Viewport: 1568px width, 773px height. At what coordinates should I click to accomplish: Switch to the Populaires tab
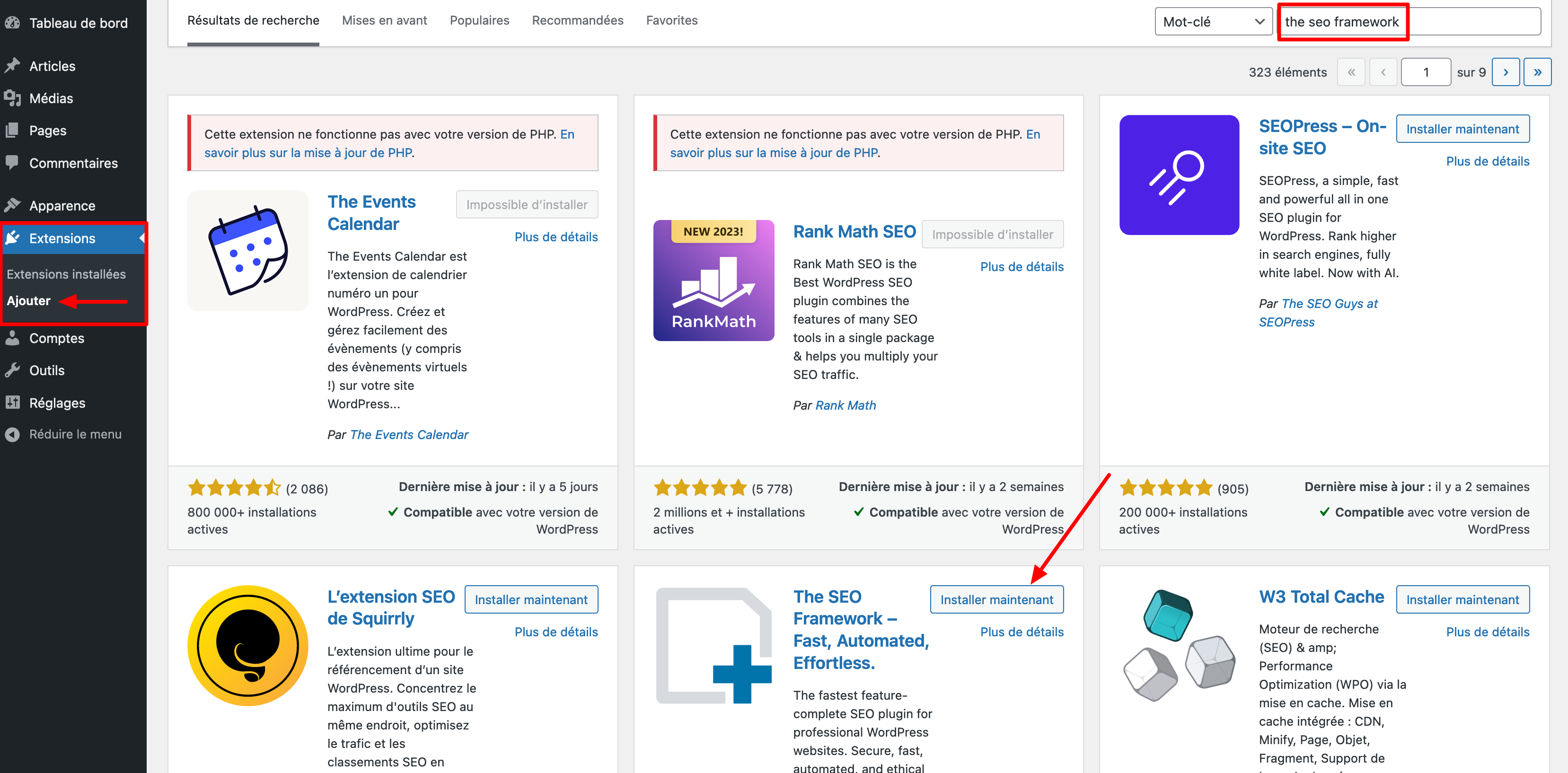pyautogui.click(x=479, y=20)
